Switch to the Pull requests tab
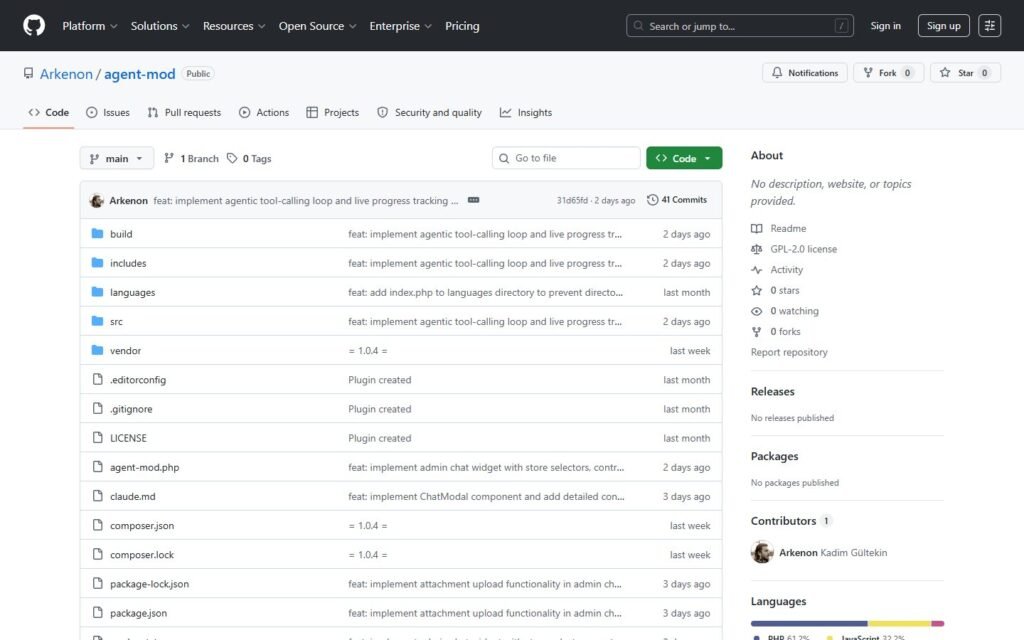Screen dimensions: 1024x640 click(184, 112)
